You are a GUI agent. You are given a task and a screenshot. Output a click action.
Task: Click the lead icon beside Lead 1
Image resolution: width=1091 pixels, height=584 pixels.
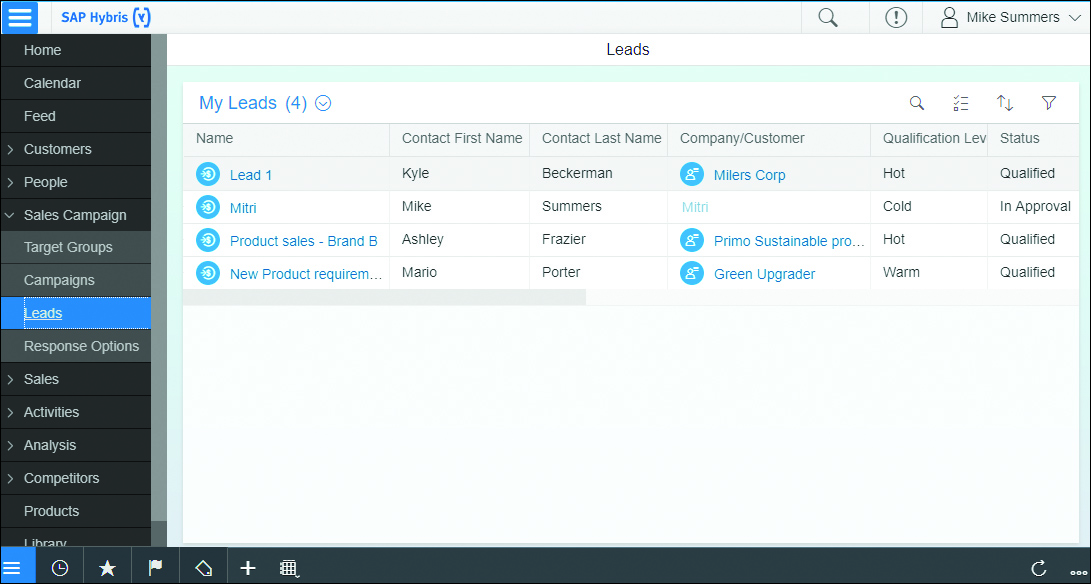[208, 174]
